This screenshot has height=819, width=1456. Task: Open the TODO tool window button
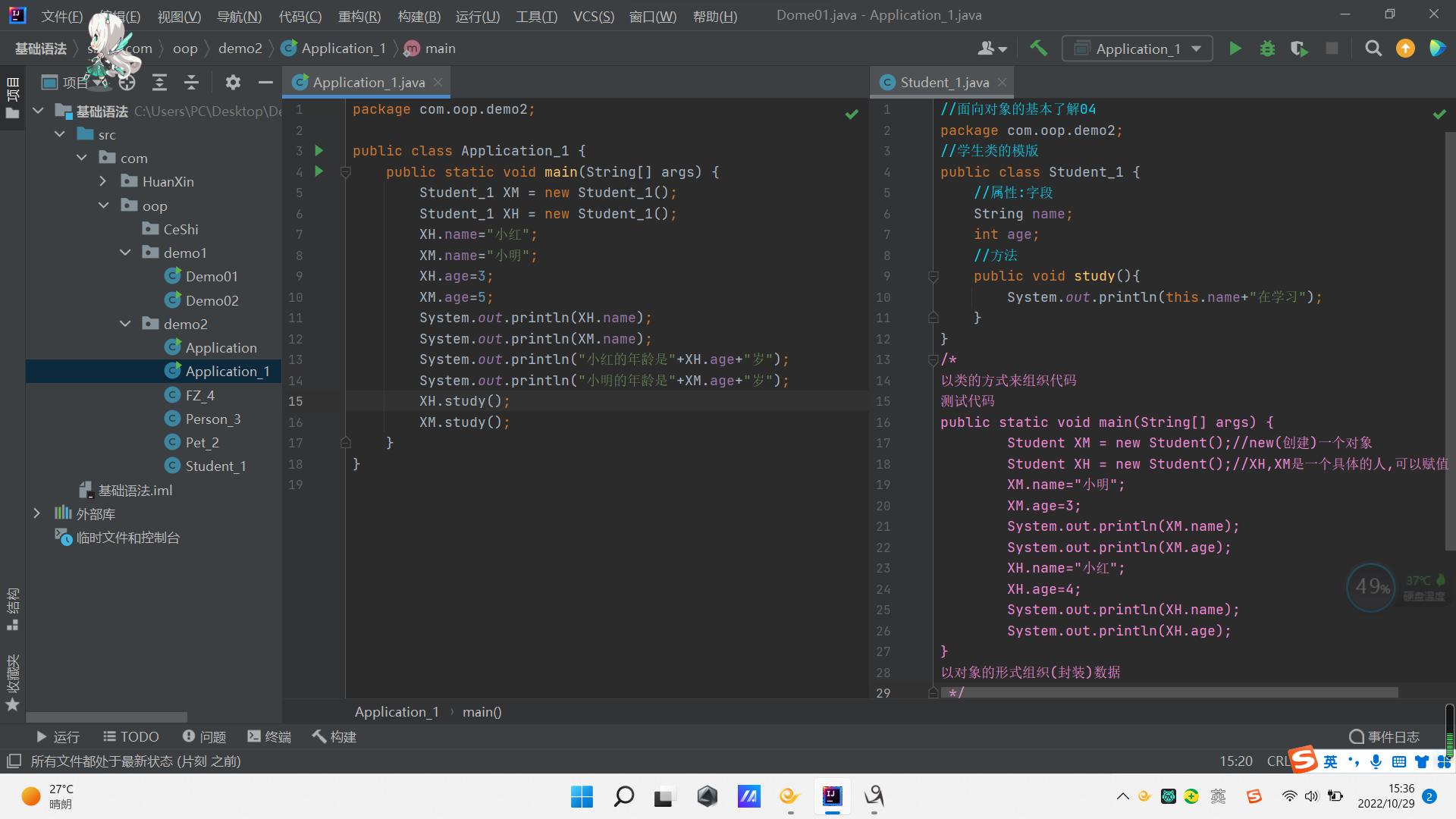(130, 736)
